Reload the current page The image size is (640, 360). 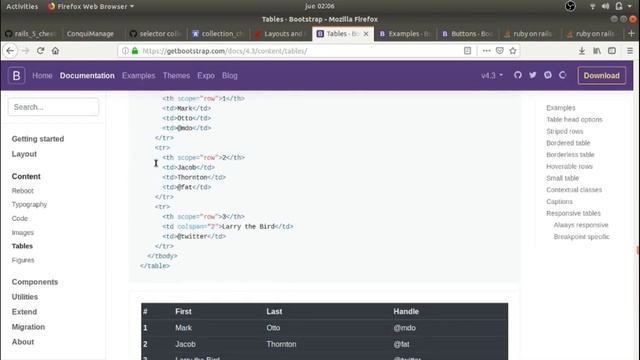point(40,51)
